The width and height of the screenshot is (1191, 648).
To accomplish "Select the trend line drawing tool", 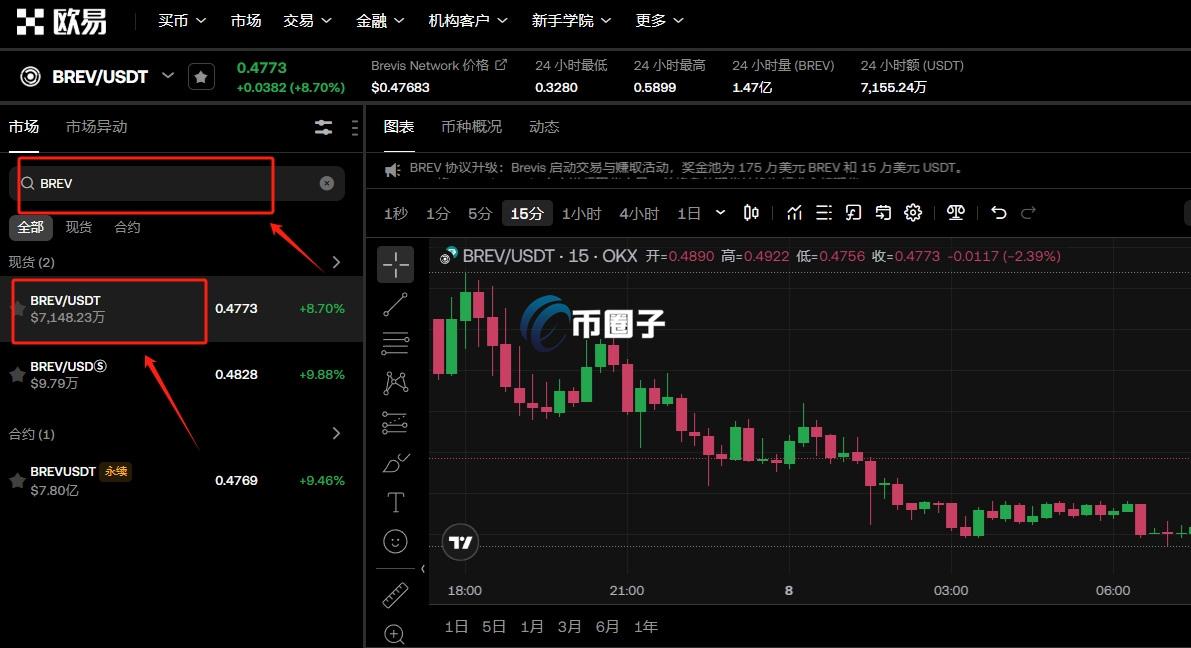I will click(x=395, y=304).
